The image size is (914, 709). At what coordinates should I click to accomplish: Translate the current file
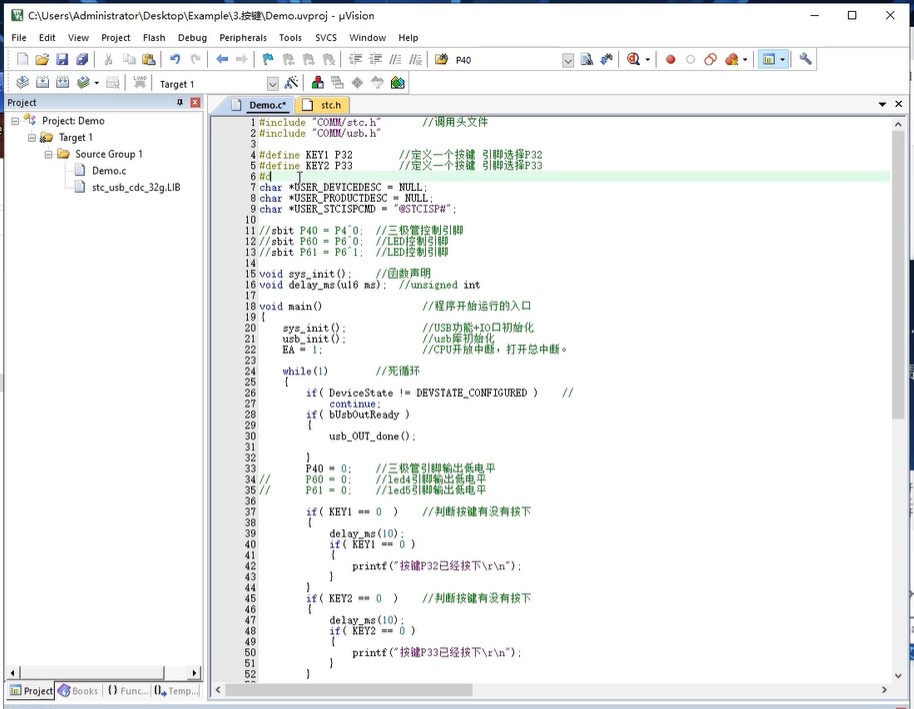point(23,83)
